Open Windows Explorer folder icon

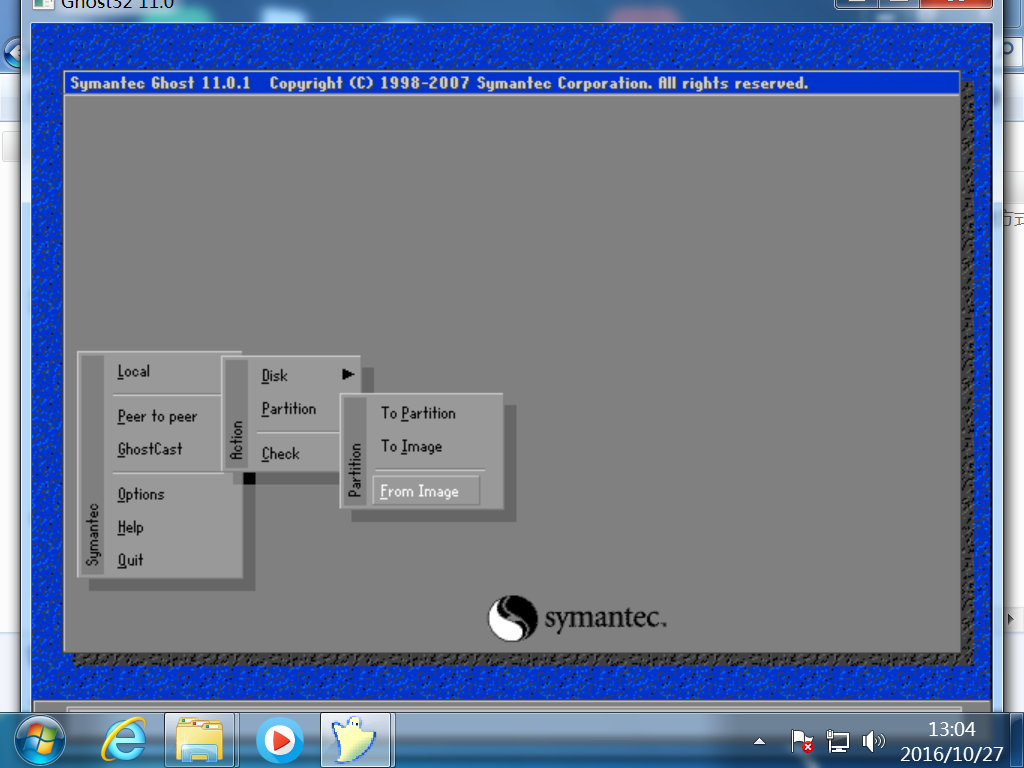click(x=200, y=740)
